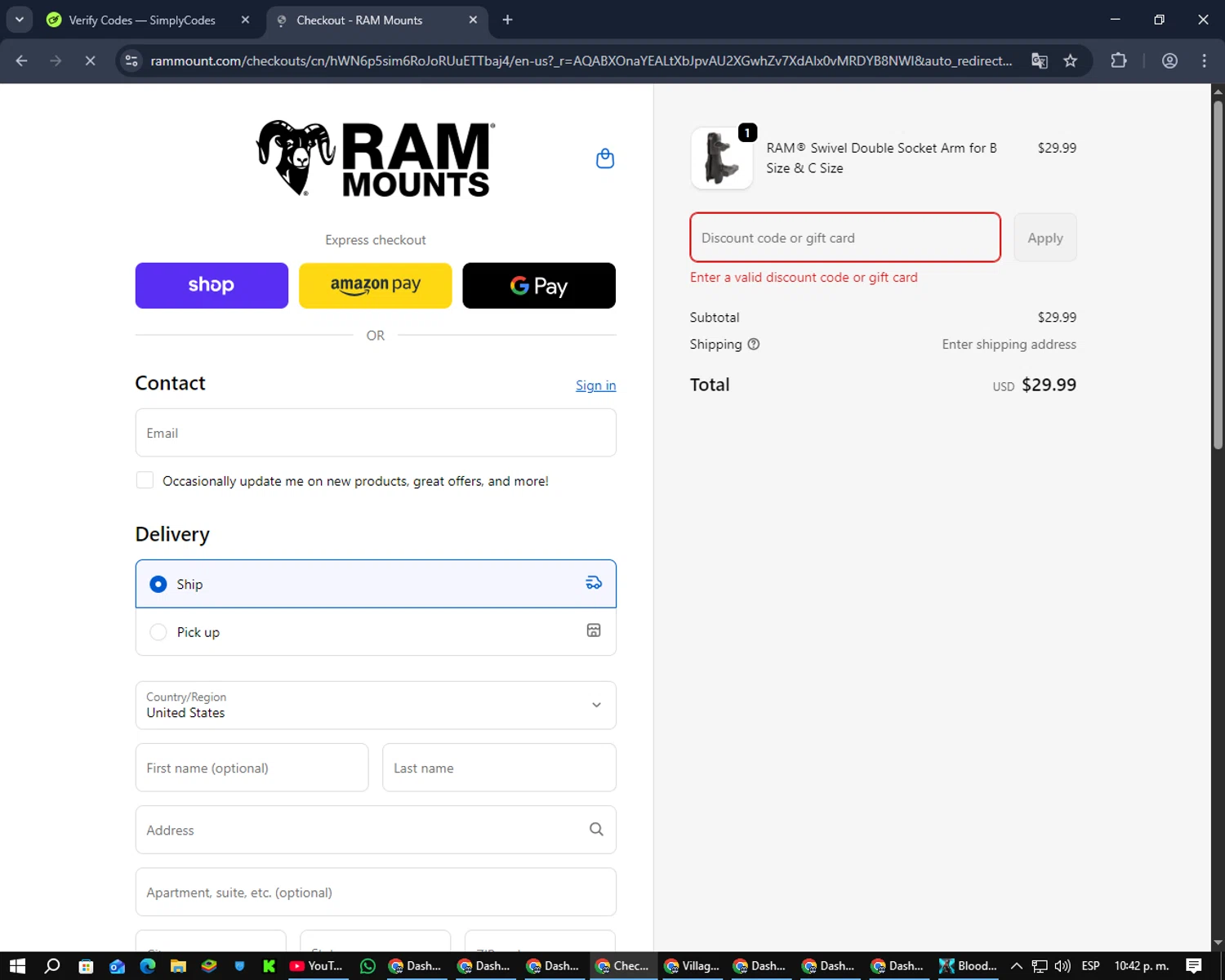Viewport: 1225px width, 980px height.
Task: Click the Apartment, suite, etc. field
Action: pos(376,892)
